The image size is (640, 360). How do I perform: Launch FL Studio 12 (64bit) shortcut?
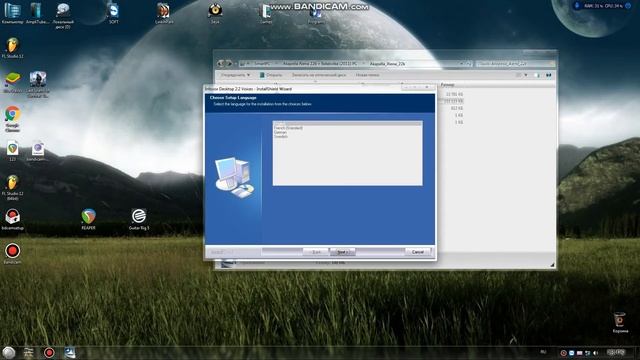coord(12,187)
